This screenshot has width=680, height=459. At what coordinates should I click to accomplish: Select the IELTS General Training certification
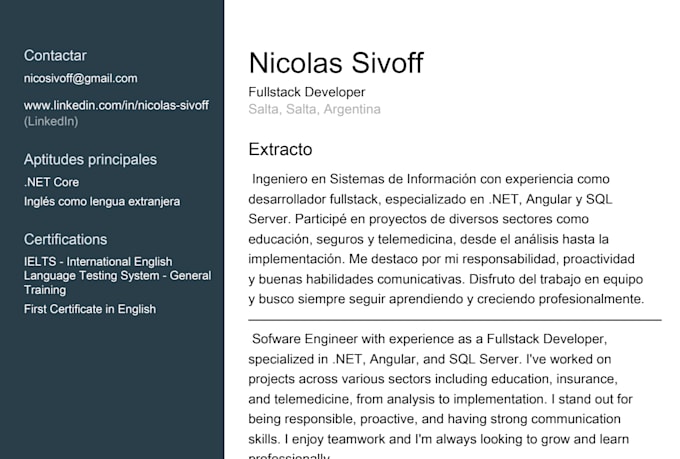[118, 275]
